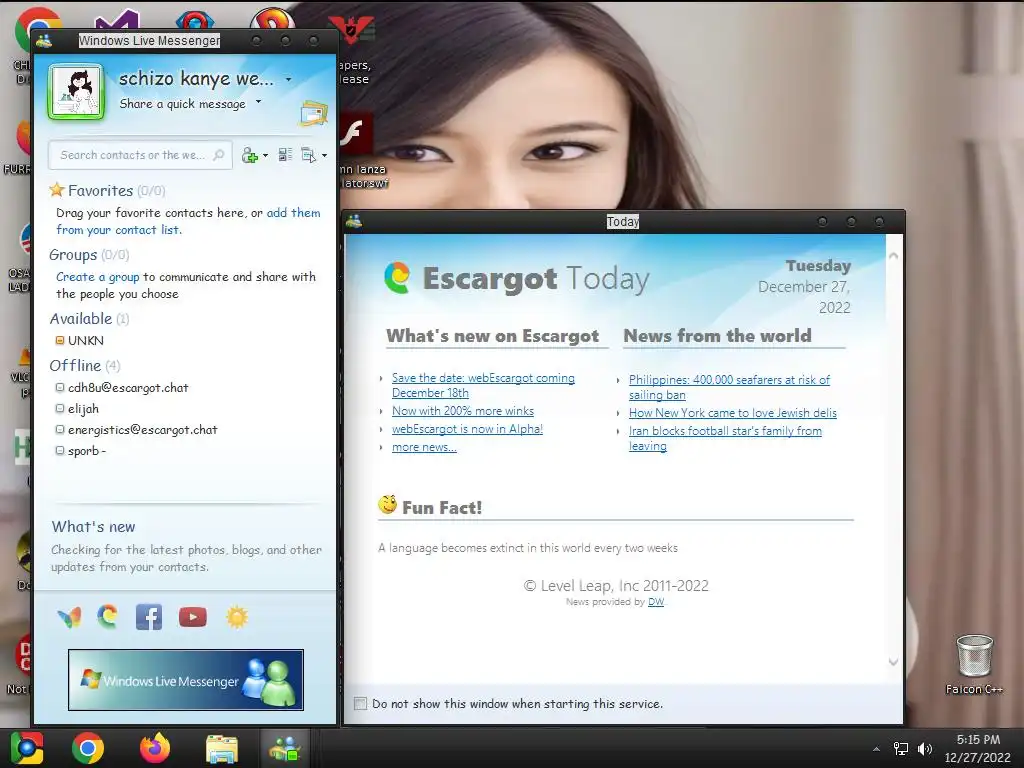Click the 'Create a group' link

click(97, 277)
